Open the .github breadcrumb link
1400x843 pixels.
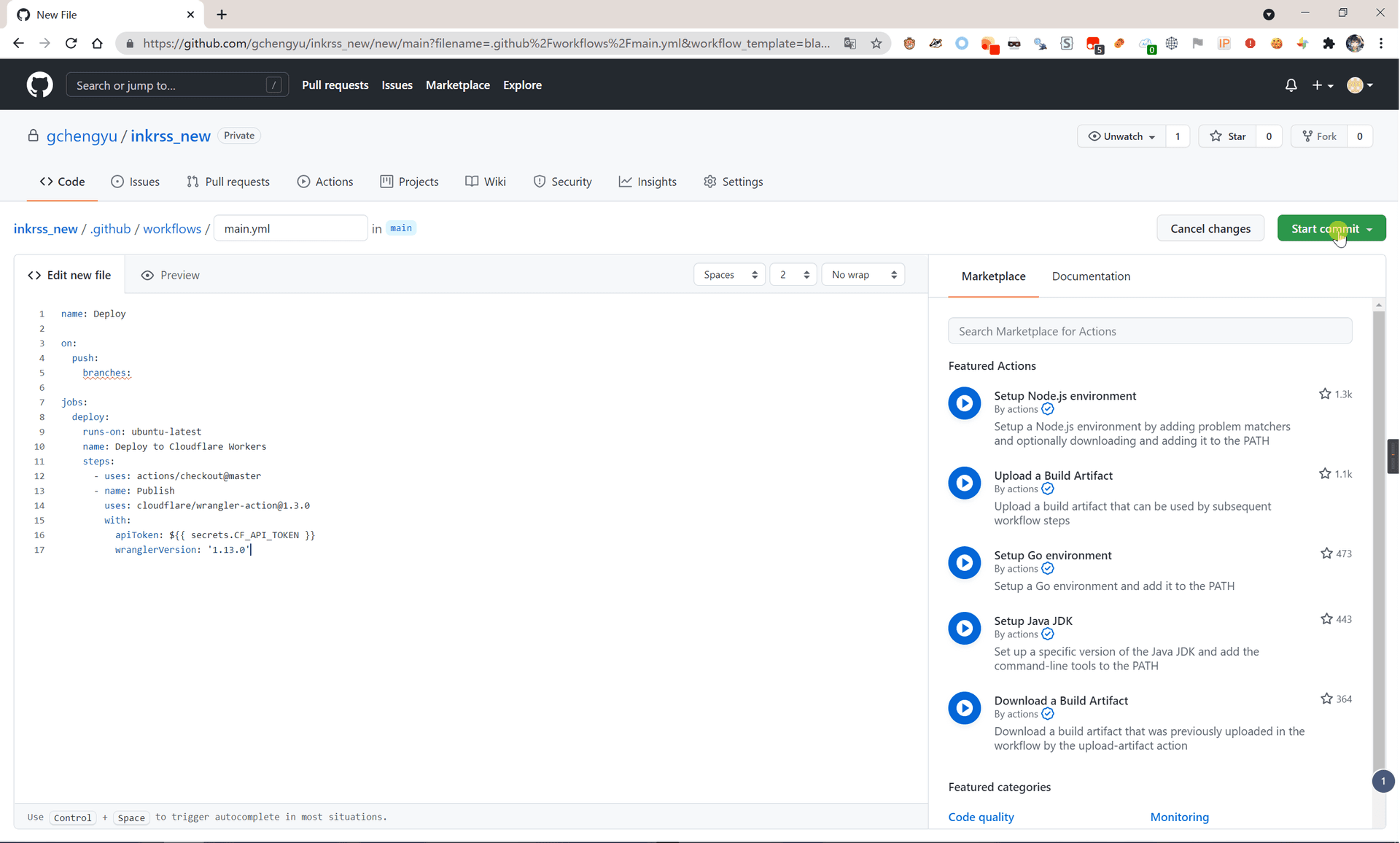pyautogui.click(x=110, y=228)
